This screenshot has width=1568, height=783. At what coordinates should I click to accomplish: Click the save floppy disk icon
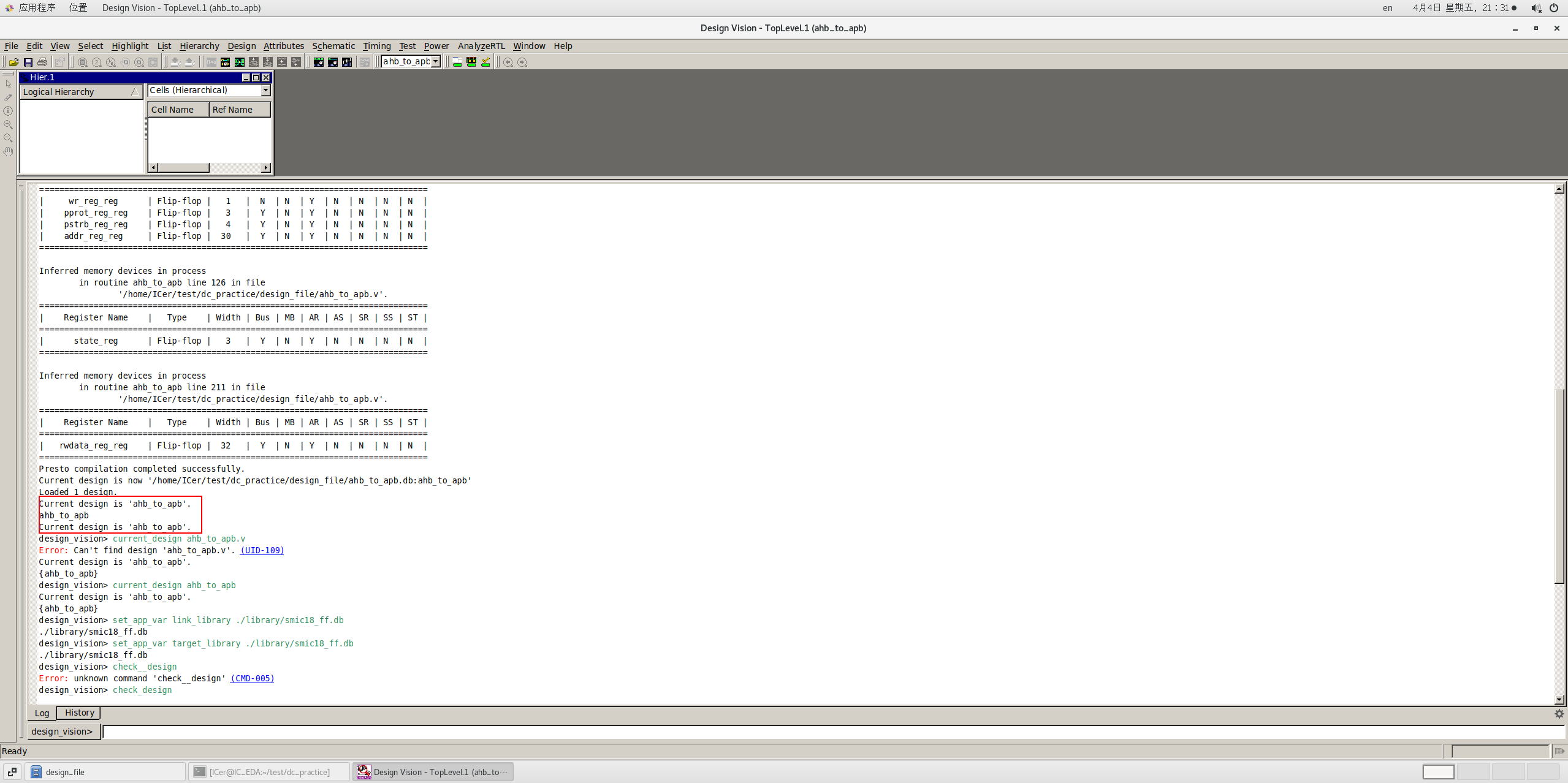point(28,62)
